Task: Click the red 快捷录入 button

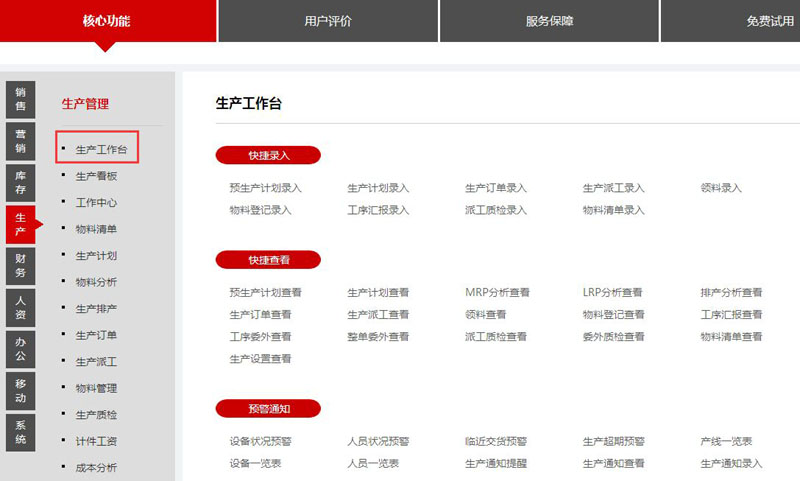Action: [268, 155]
